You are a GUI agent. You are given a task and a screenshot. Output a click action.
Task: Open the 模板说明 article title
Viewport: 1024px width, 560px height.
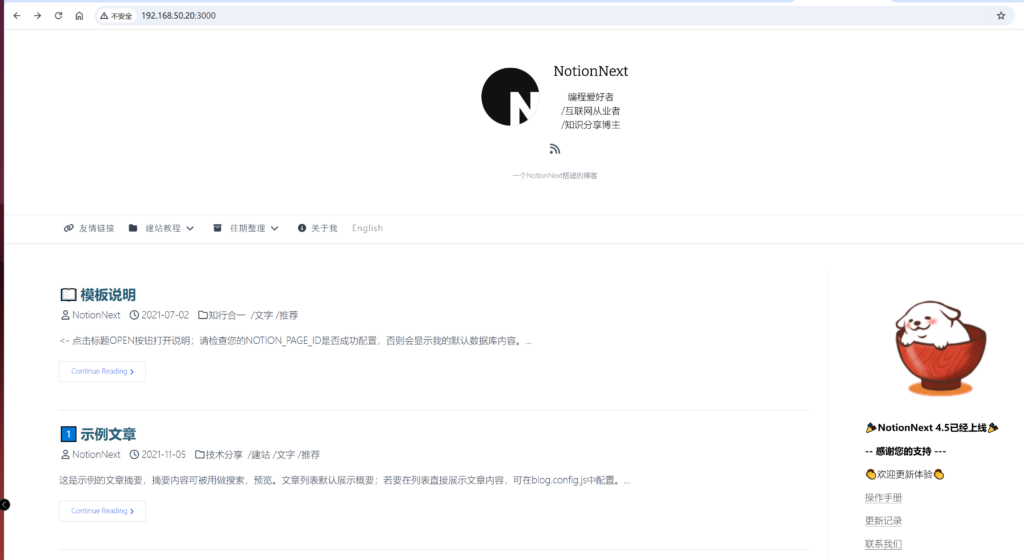[x=108, y=295]
